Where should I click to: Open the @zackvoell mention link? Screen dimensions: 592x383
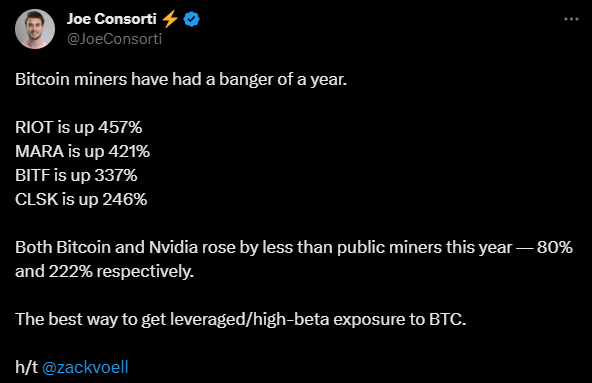pos(85,367)
